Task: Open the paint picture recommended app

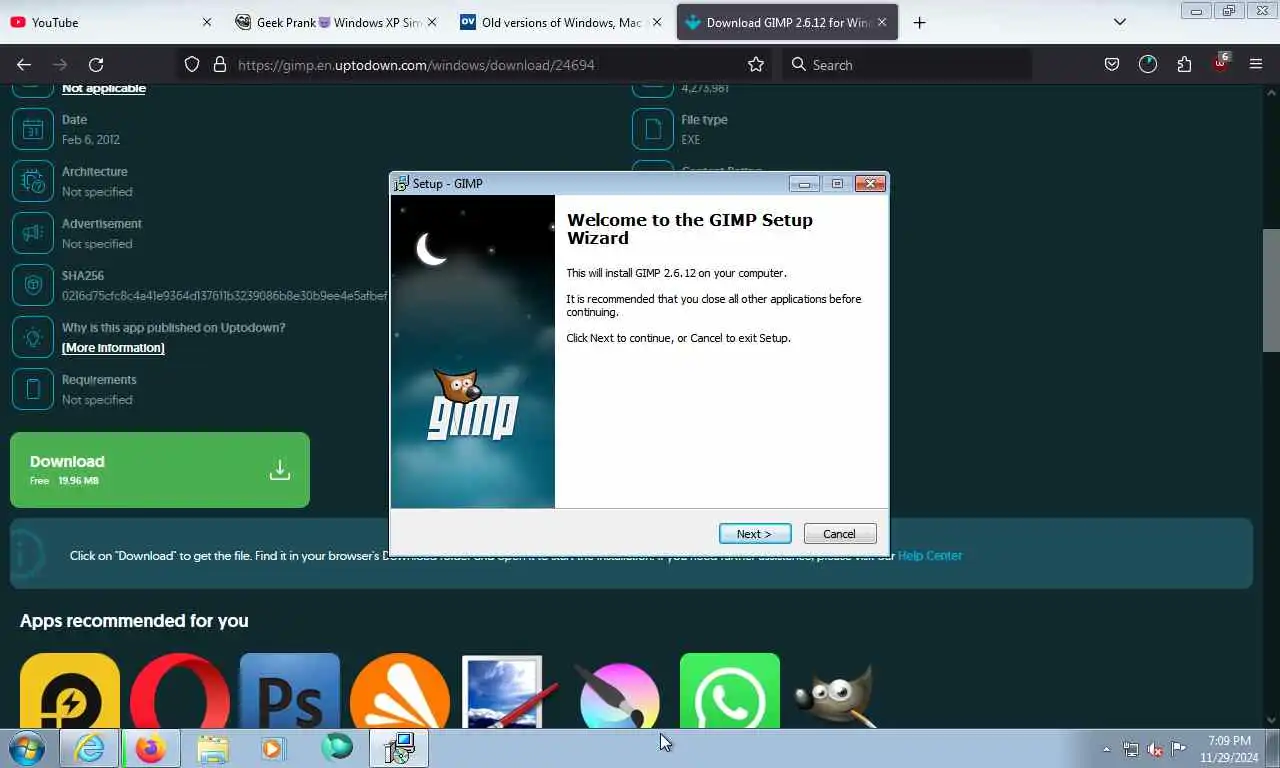Action: coord(510,691)
